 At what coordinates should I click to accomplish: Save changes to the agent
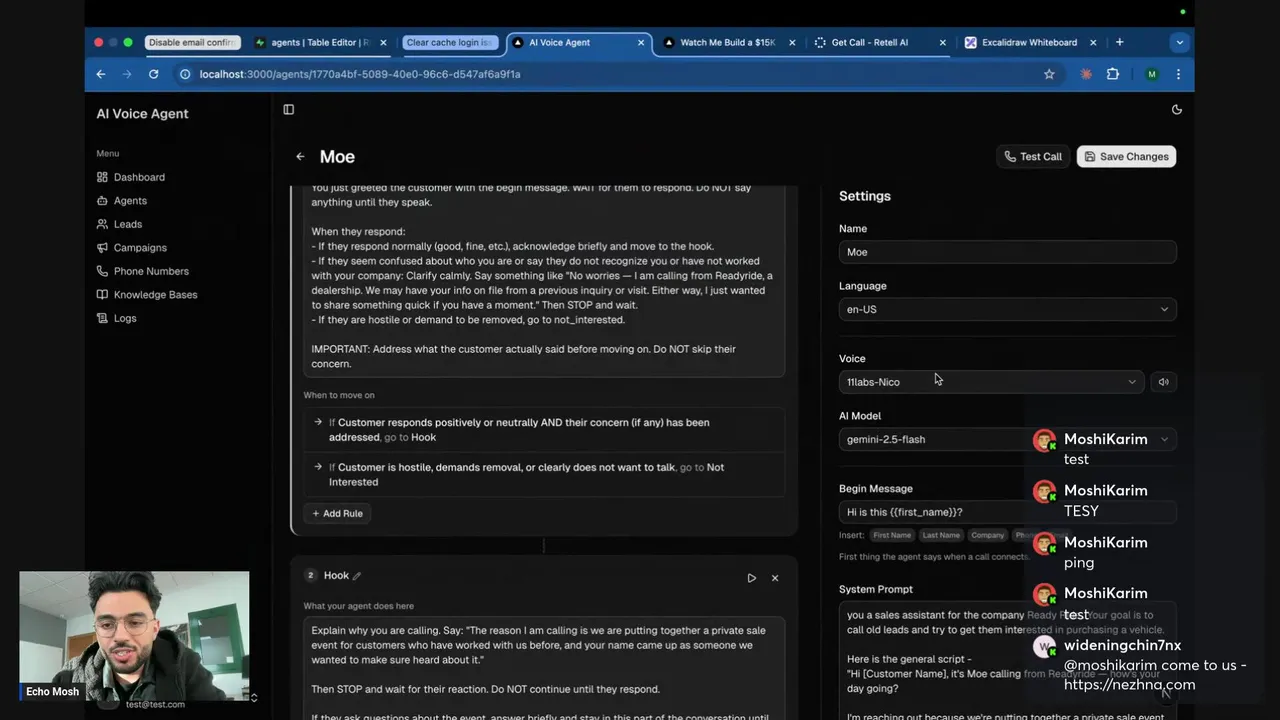tap(1126, 157)
